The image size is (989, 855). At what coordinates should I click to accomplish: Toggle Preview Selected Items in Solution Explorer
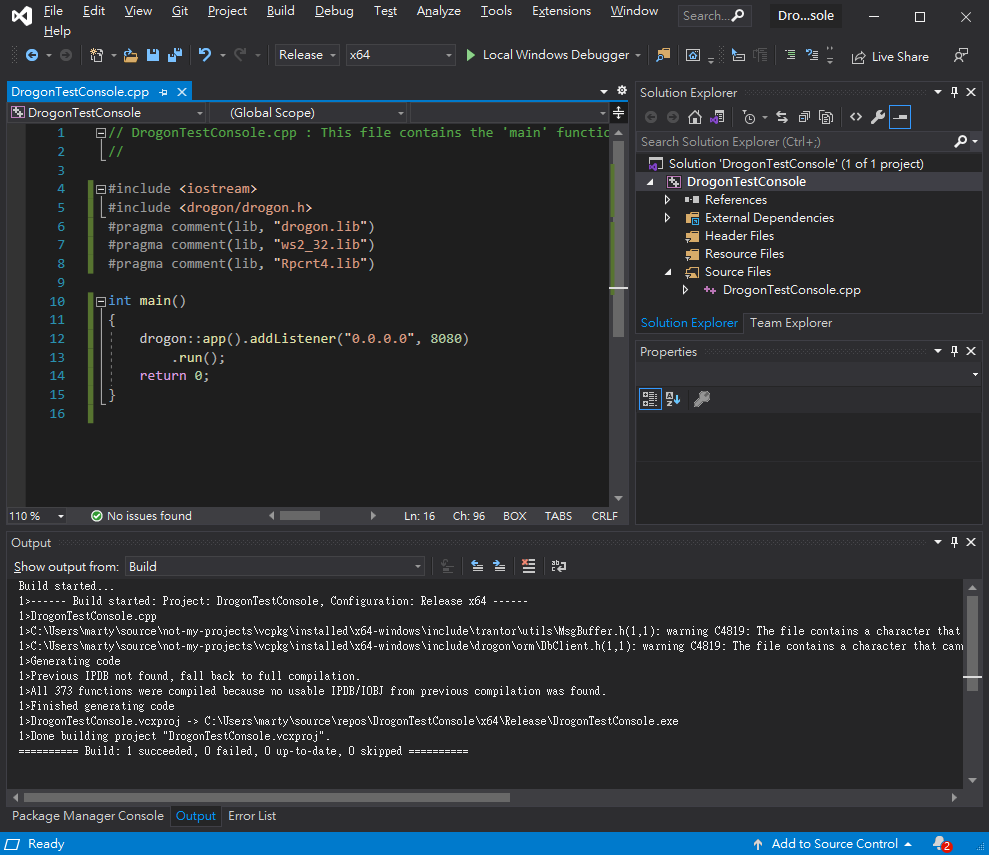(899, 116)
